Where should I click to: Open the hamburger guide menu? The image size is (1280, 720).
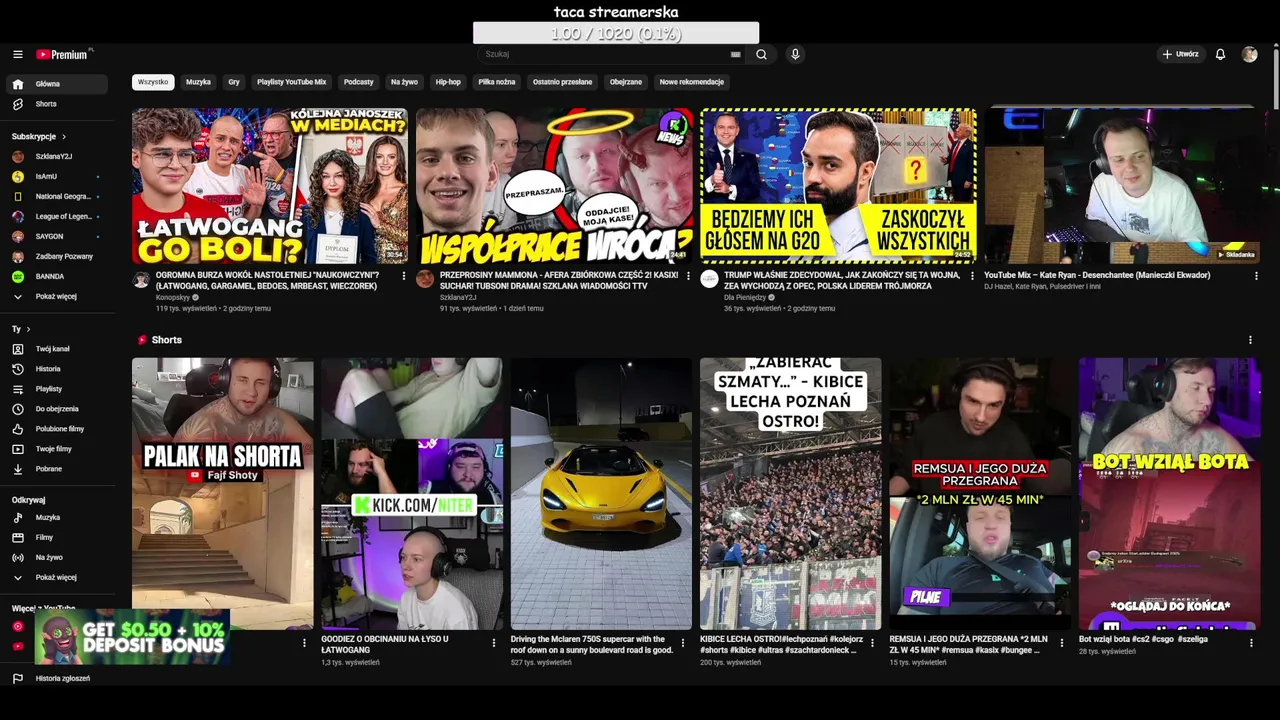pos(18,54)
